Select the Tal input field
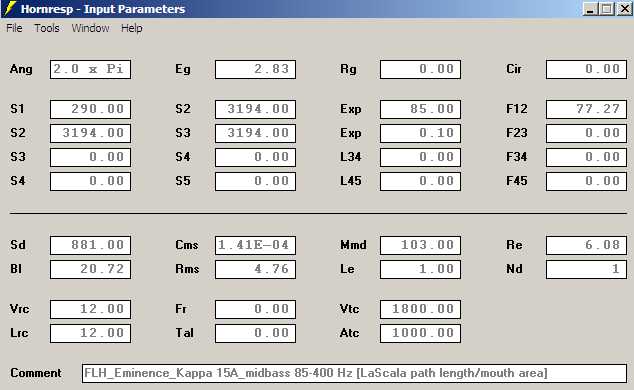The height and width of the screenshot is (390, 634). [x=256, y=333]
